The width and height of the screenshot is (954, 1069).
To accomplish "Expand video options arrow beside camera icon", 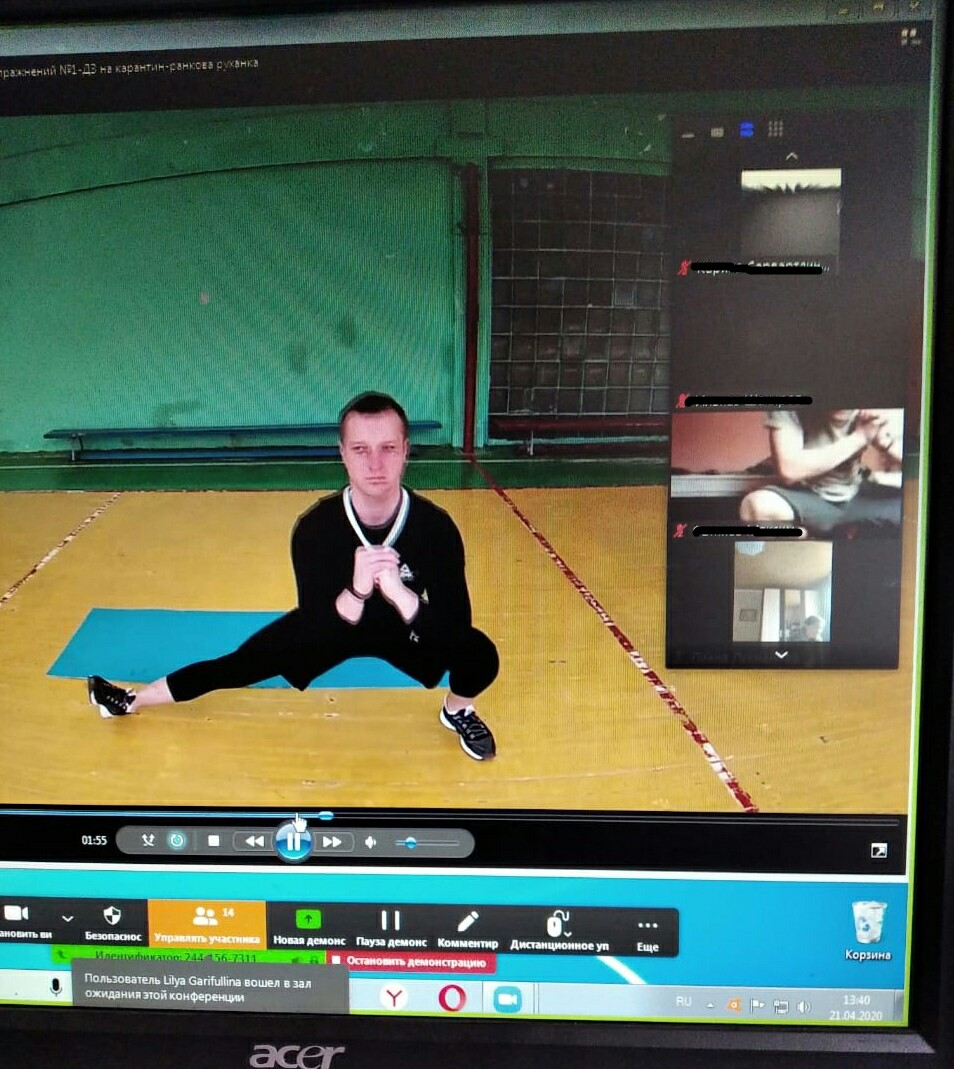I will 67,918.
